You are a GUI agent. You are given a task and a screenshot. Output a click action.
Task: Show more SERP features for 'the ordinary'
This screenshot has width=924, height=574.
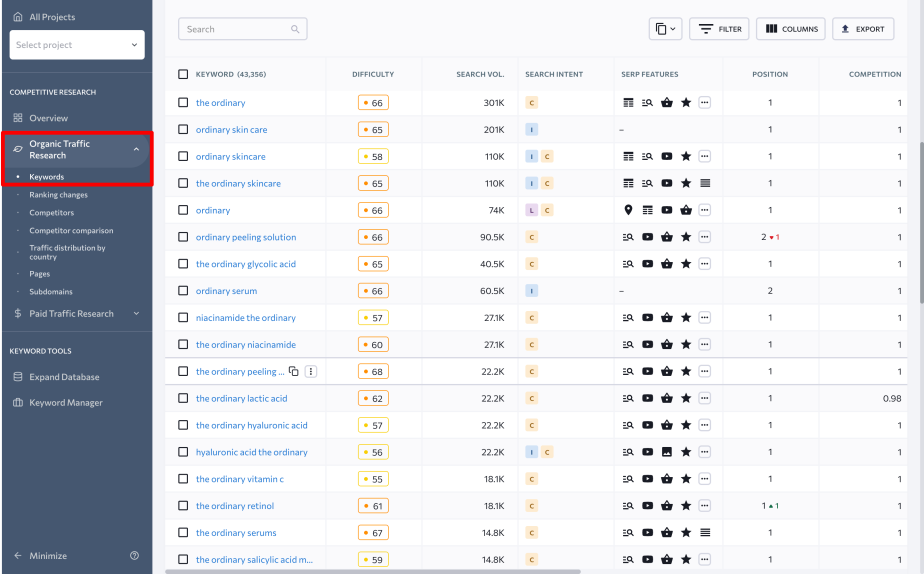coord(705,103)
